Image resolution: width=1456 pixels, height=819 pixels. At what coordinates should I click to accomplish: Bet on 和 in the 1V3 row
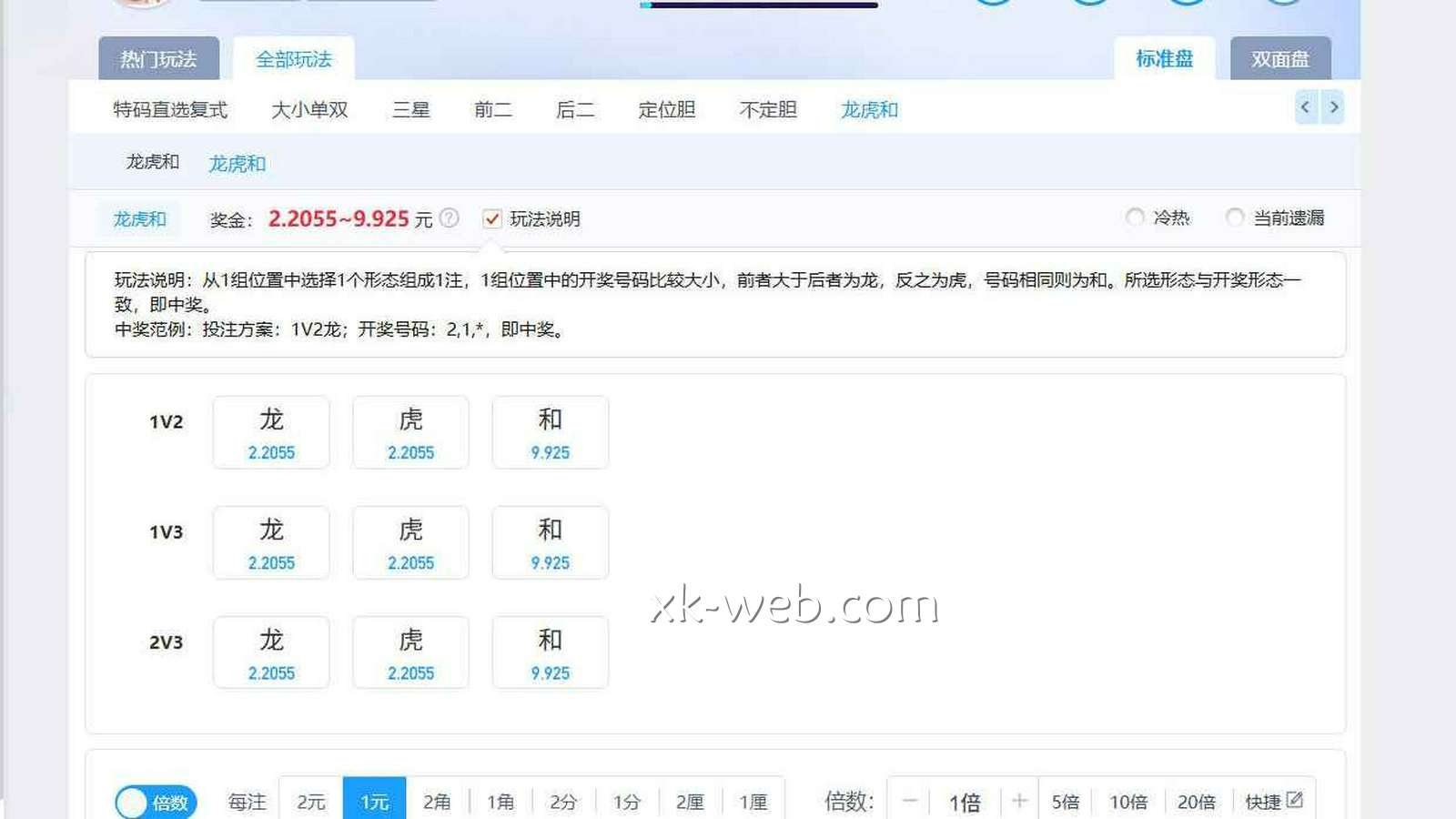pos(551,542)
